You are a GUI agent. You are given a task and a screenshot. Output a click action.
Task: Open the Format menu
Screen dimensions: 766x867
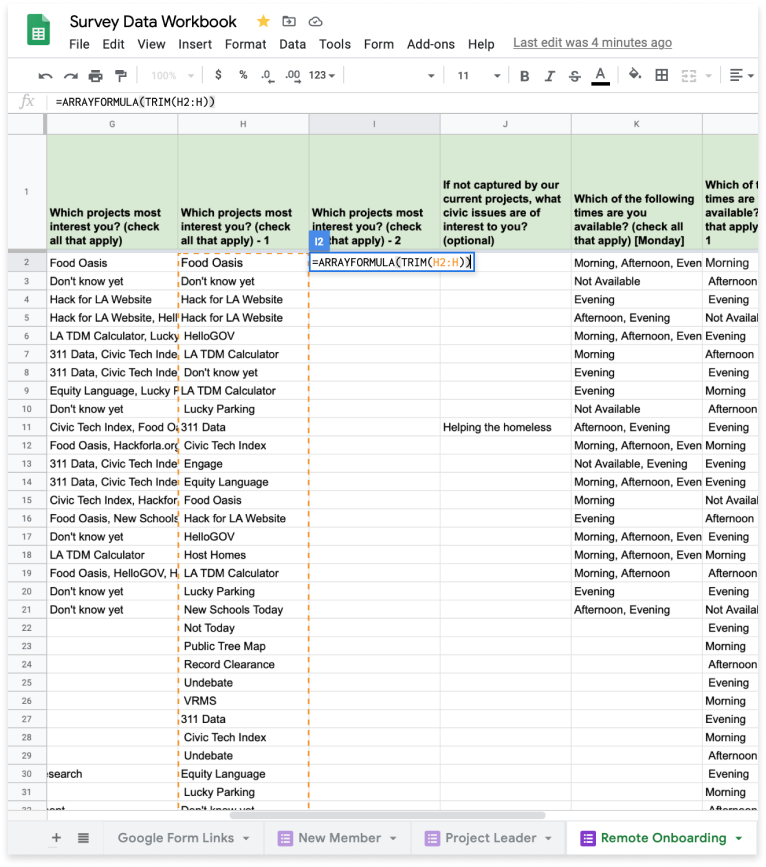(245, 44)
